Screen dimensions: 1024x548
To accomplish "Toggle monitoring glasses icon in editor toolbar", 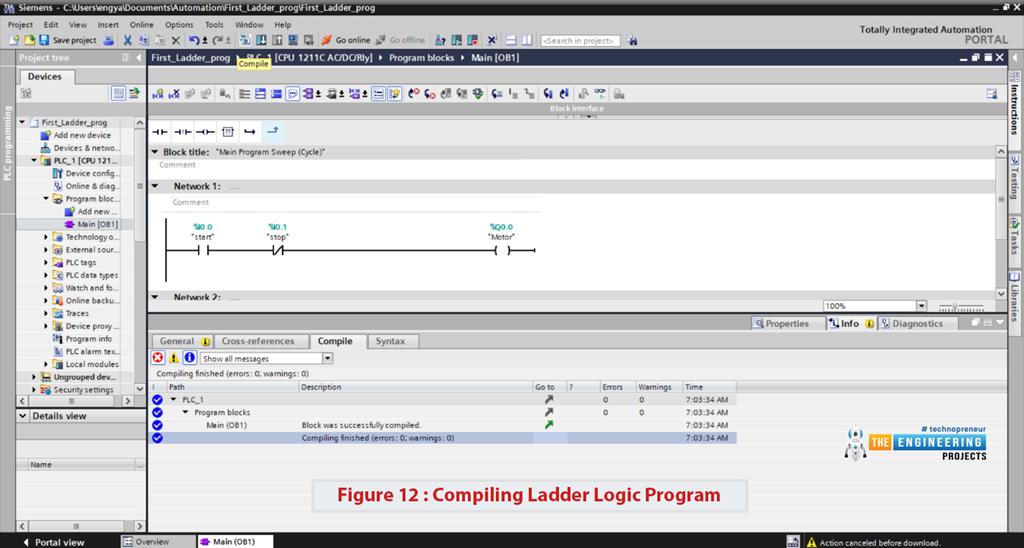I will [x=600, y=94].
